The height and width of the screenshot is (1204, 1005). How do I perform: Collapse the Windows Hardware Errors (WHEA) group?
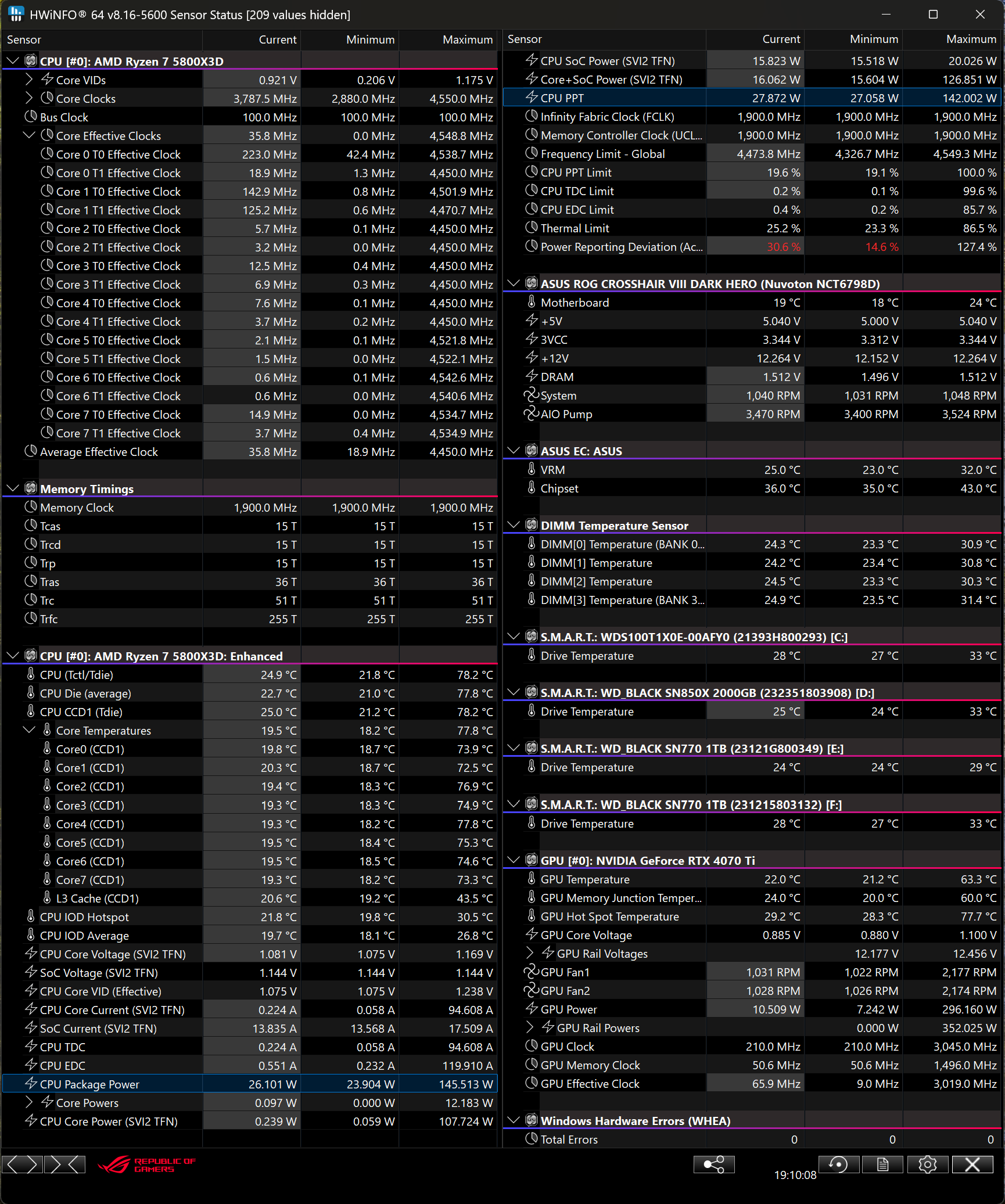[514, 1120]
